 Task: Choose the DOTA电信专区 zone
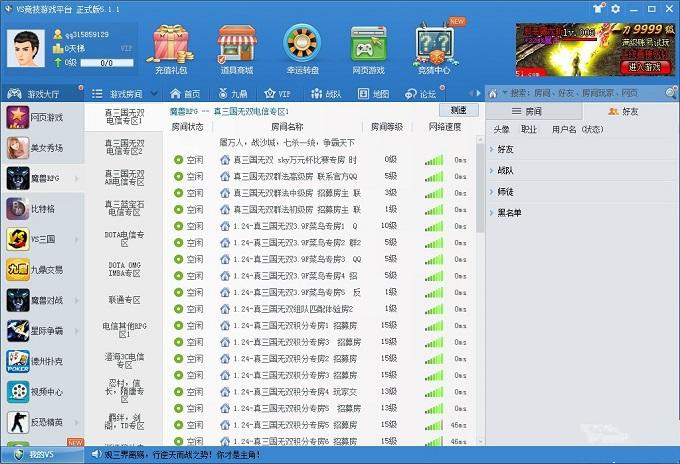pyautogui.click(x=124, y=239)
